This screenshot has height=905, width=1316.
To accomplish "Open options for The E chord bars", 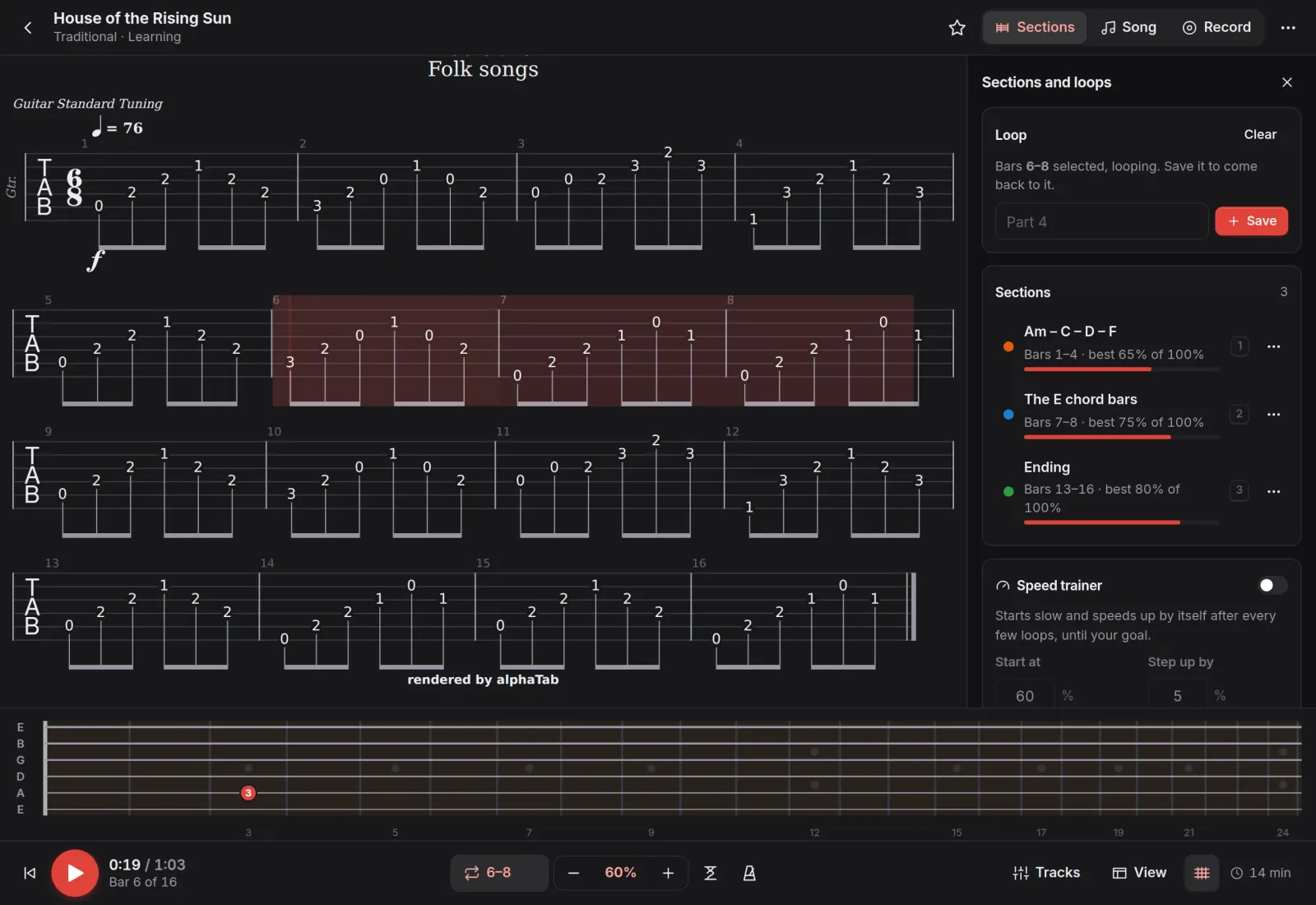I will (x=1273, y=414).
